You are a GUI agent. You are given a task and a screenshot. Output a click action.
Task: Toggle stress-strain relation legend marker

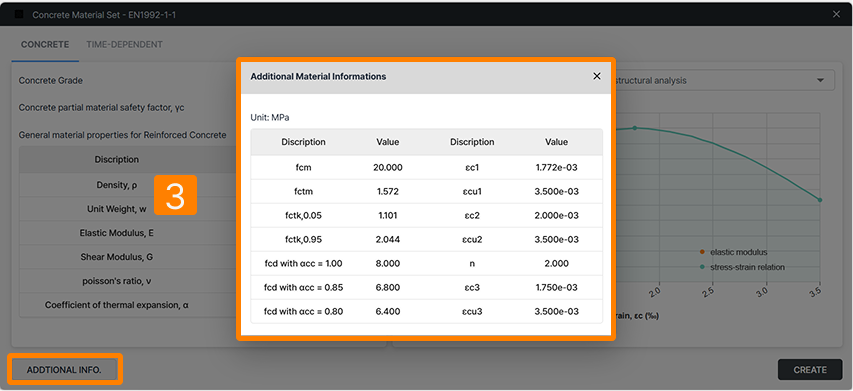(x=702, y=268)
